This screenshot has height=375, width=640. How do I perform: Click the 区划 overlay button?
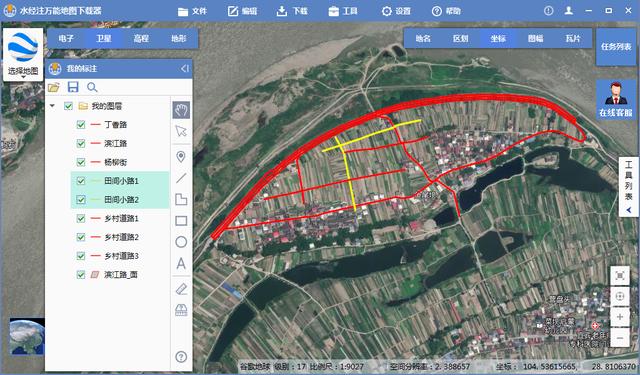[x=460, y=38]
